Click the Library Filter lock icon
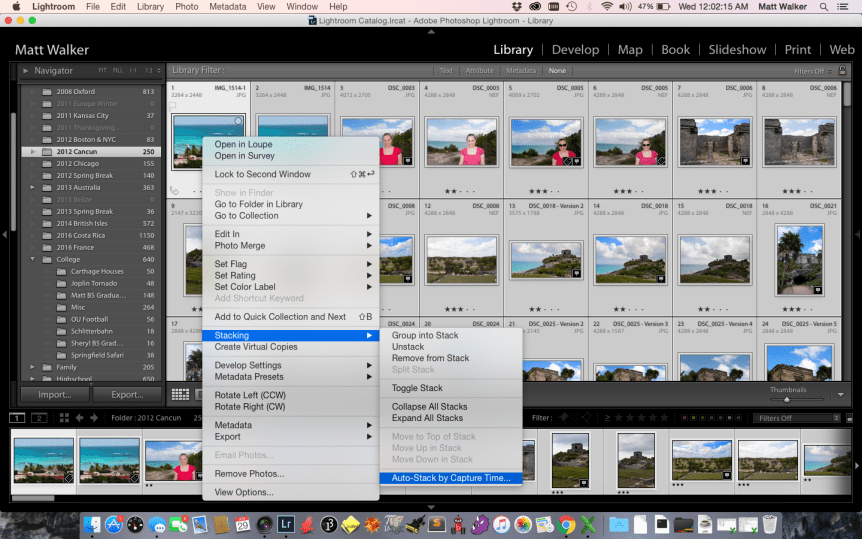 coord(842,70)
